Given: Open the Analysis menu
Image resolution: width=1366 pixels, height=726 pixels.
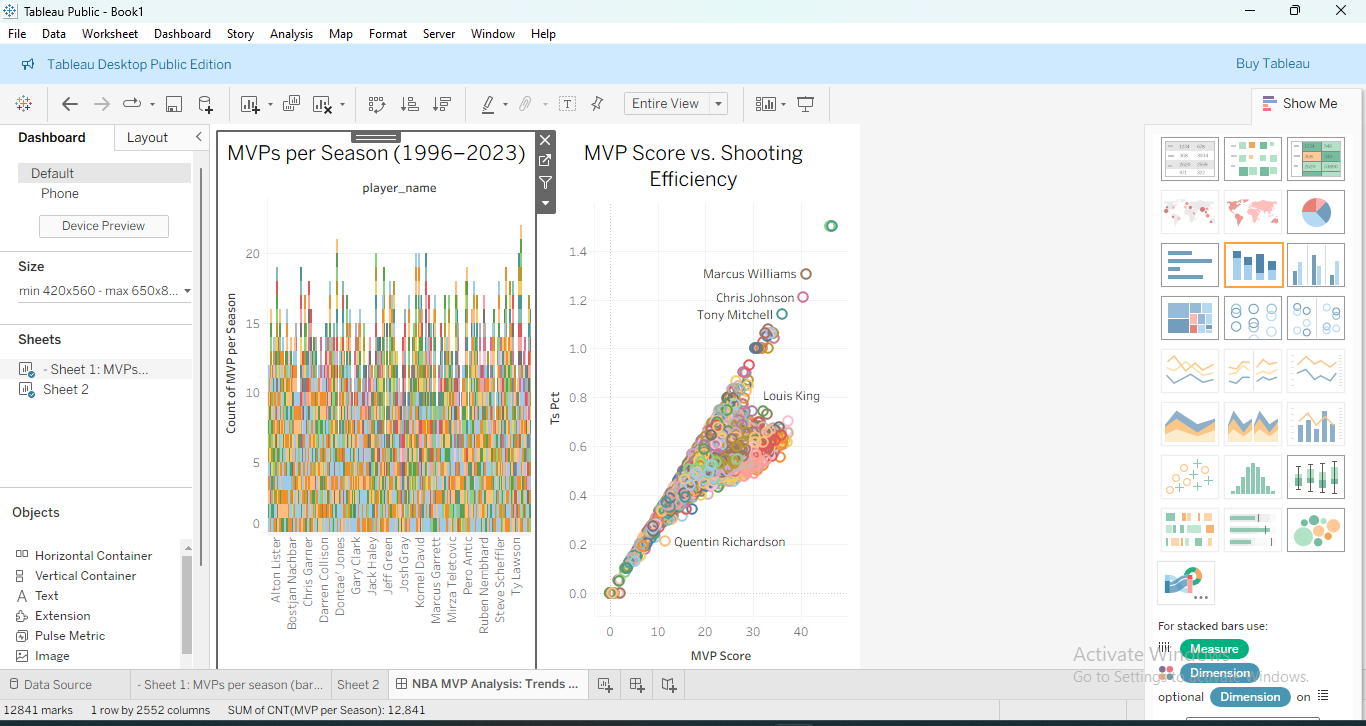Looking at the screenshot, I should [291, 34].
